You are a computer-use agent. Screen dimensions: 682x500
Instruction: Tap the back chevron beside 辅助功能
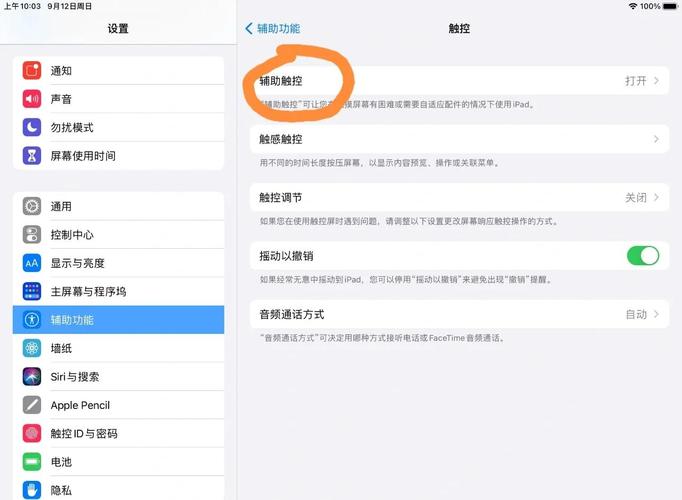coord(249,29)
